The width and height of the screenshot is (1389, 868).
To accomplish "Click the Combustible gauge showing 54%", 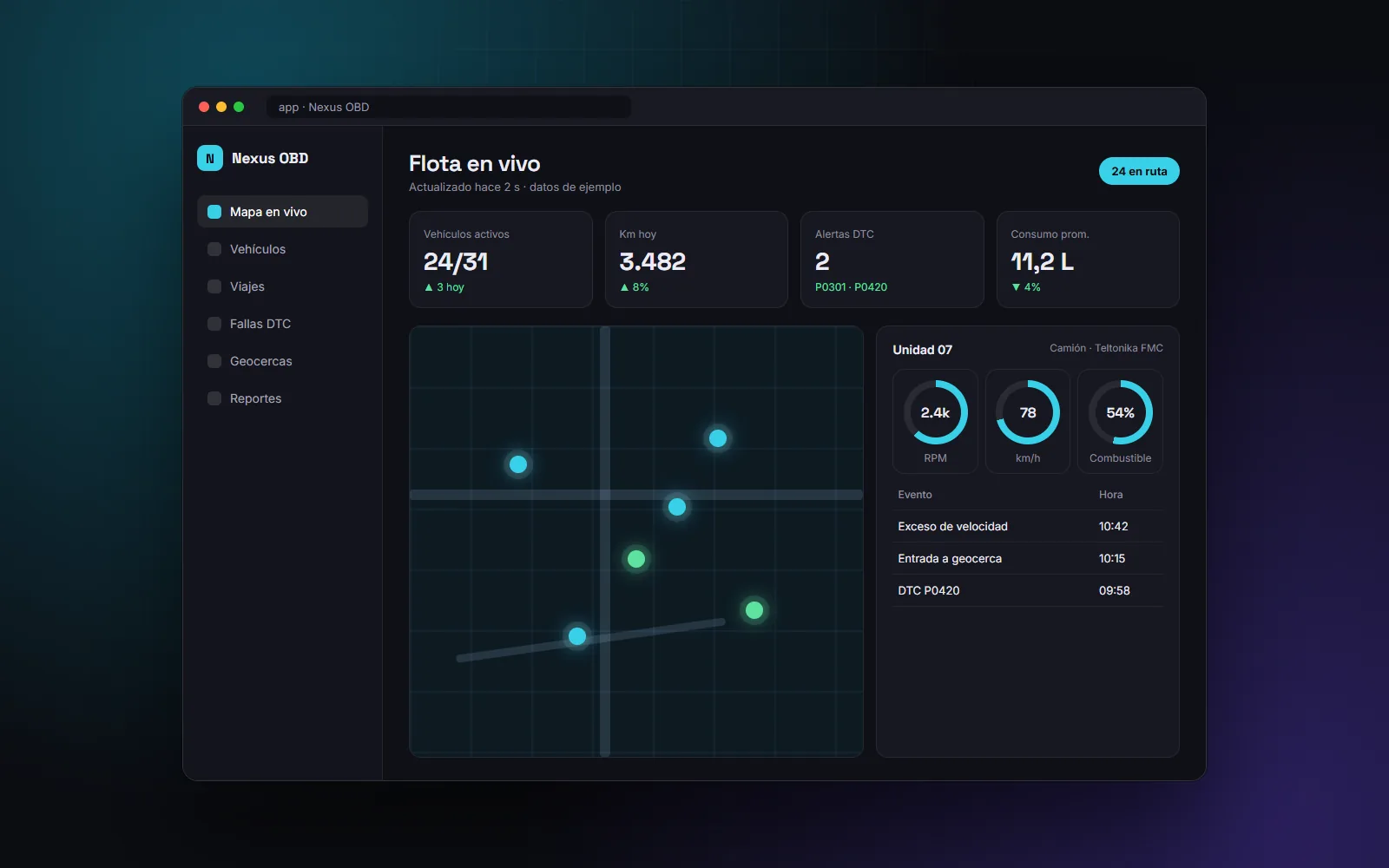I will (x=1120, y=421).
